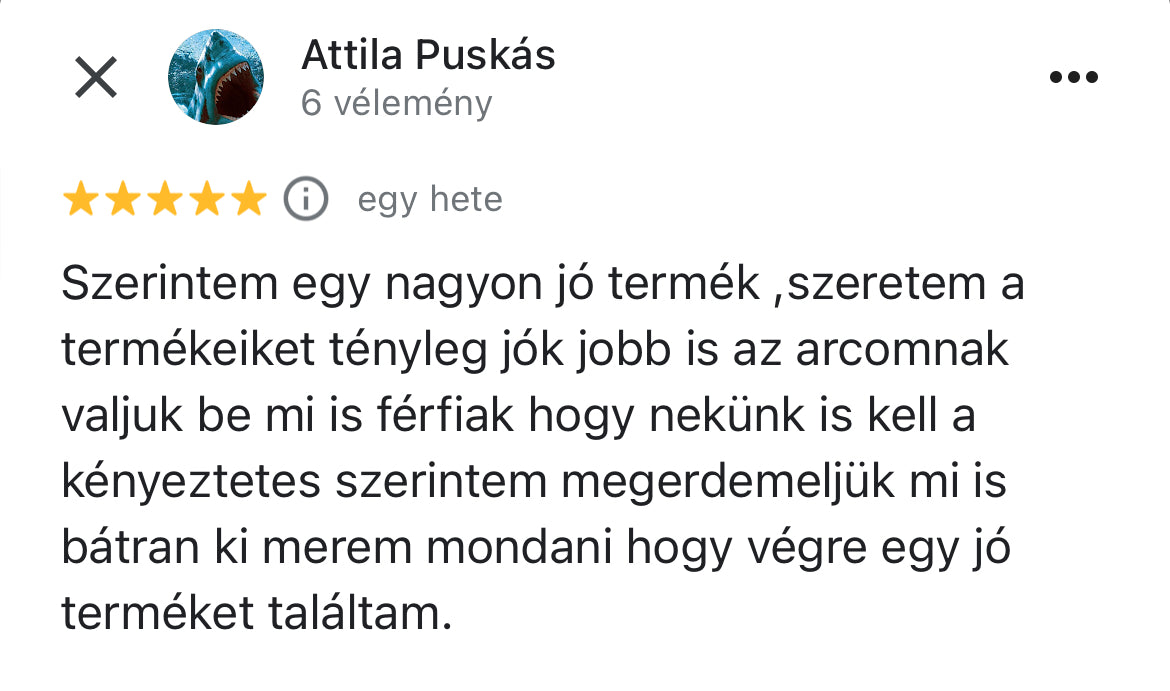Click the info icon beside the stars
The image size is (1170, 691).
(x=306, y=200)
